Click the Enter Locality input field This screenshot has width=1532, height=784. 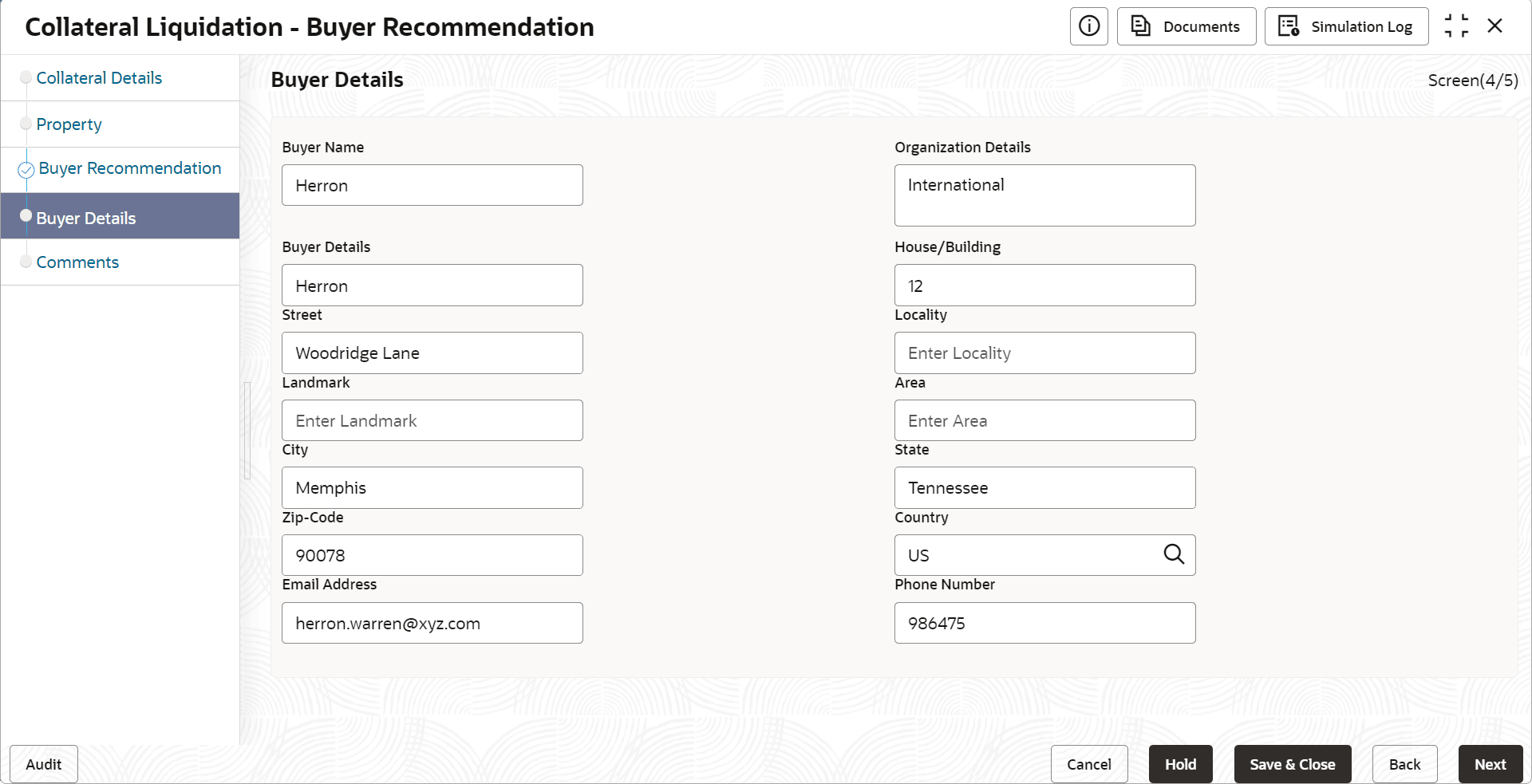point(1044,353)
